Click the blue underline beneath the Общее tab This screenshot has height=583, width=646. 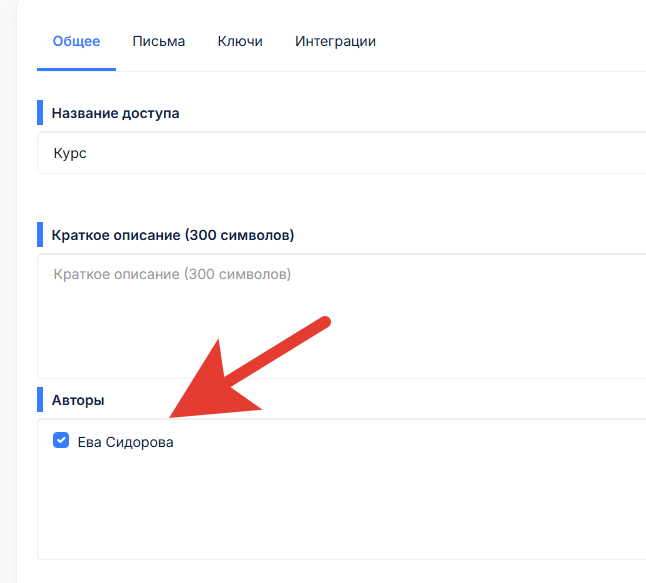coord(76,69)
